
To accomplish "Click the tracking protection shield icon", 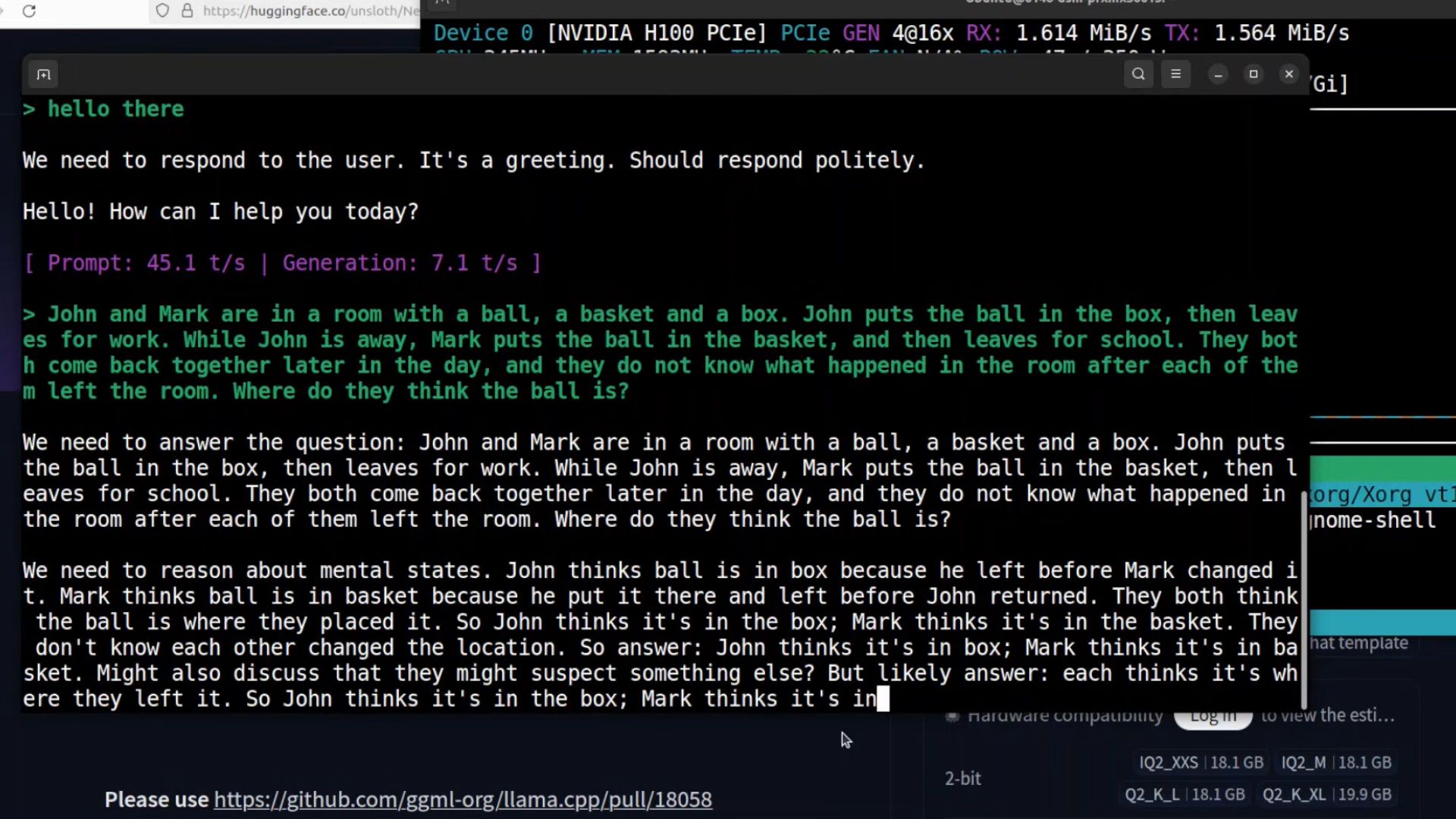I will (x=162, y=11).
